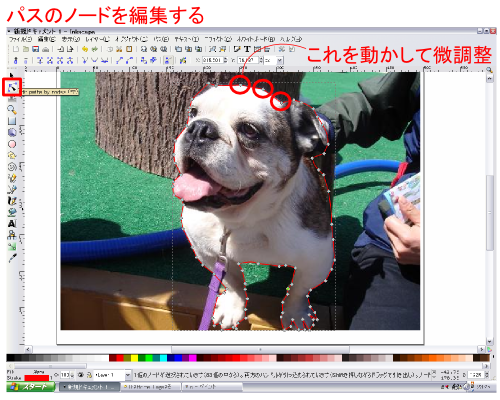Make selected nodes cusp (corner)
This screenshot has width=500, height=400.
click(85, 60)
